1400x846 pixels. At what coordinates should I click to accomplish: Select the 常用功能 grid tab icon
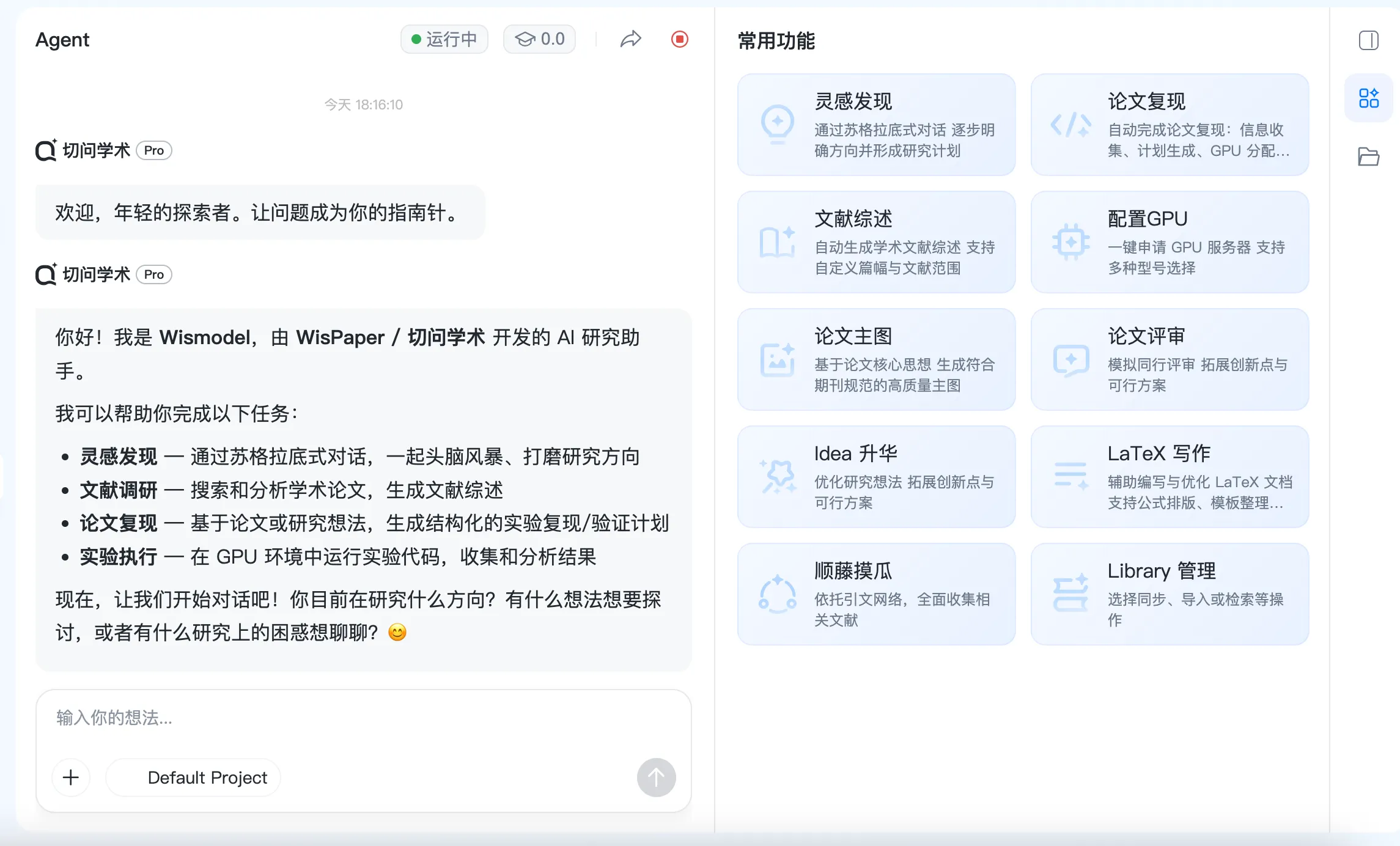pos(1369,98)
